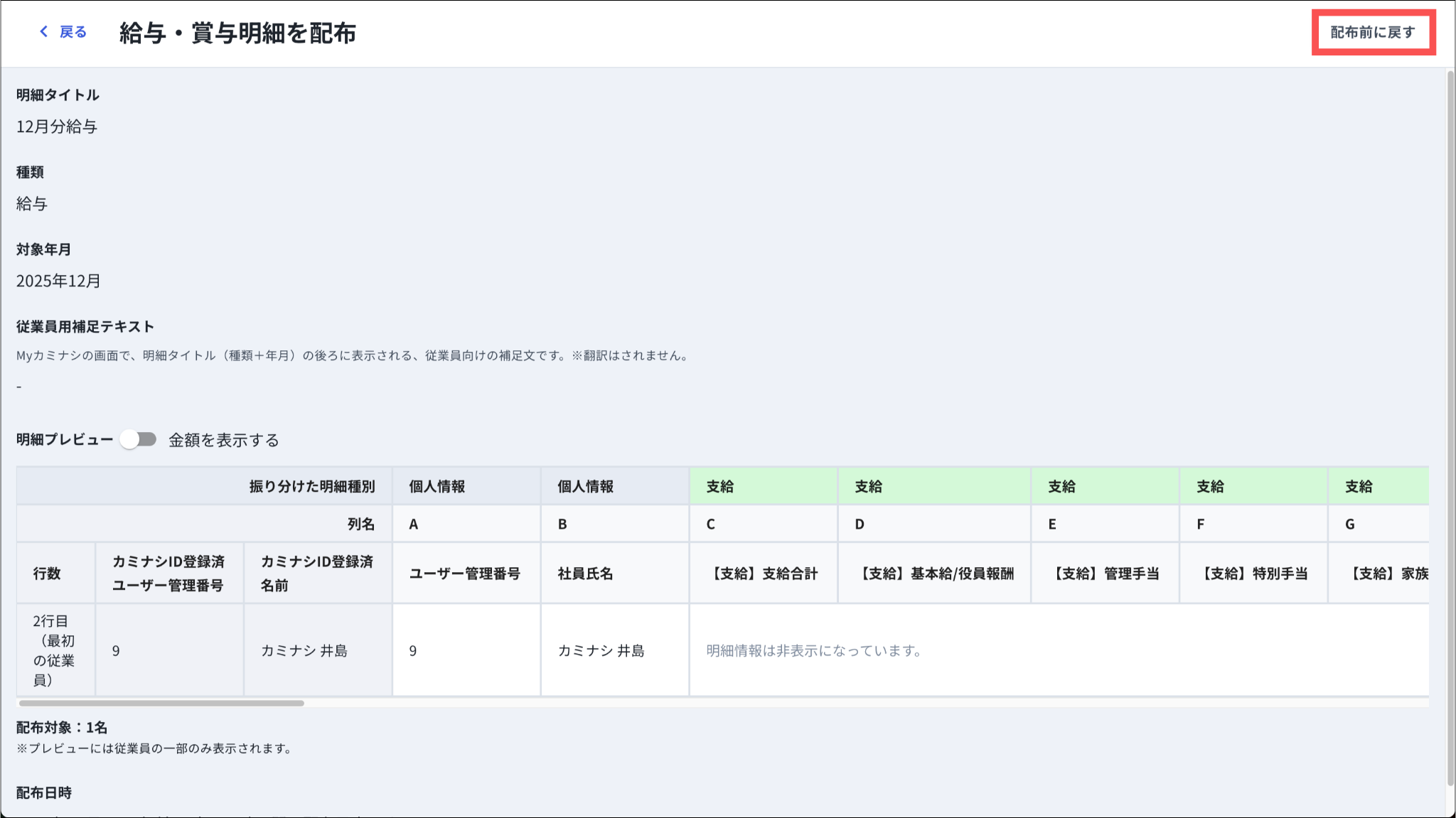Click the column letter C cell
1456x818 pixels.
click(x=711, y=524)
